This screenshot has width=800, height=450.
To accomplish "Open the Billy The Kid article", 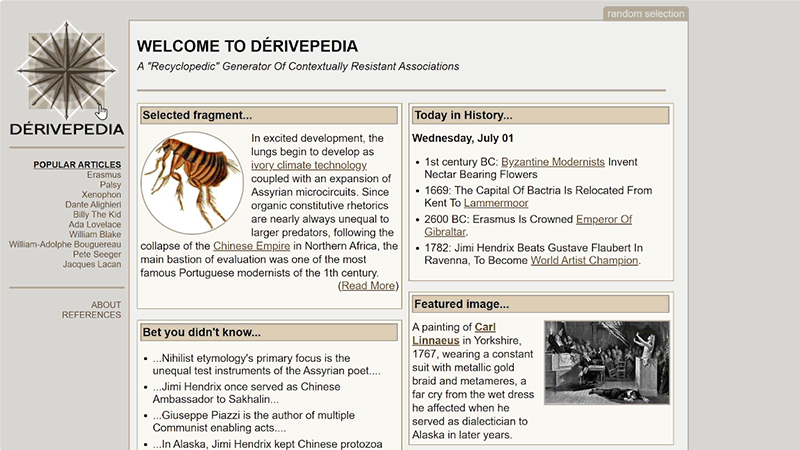I will tap(97, 214).
